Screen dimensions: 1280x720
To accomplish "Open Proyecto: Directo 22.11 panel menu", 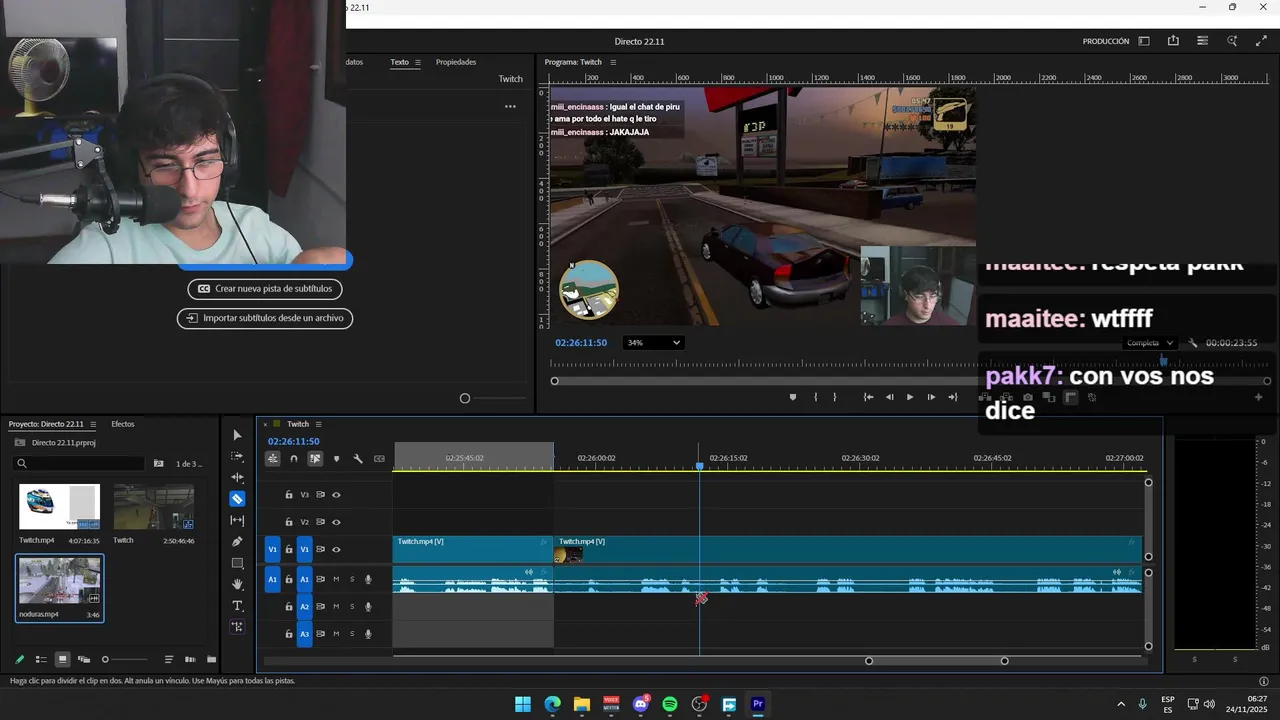I will (x=93, y=424).
